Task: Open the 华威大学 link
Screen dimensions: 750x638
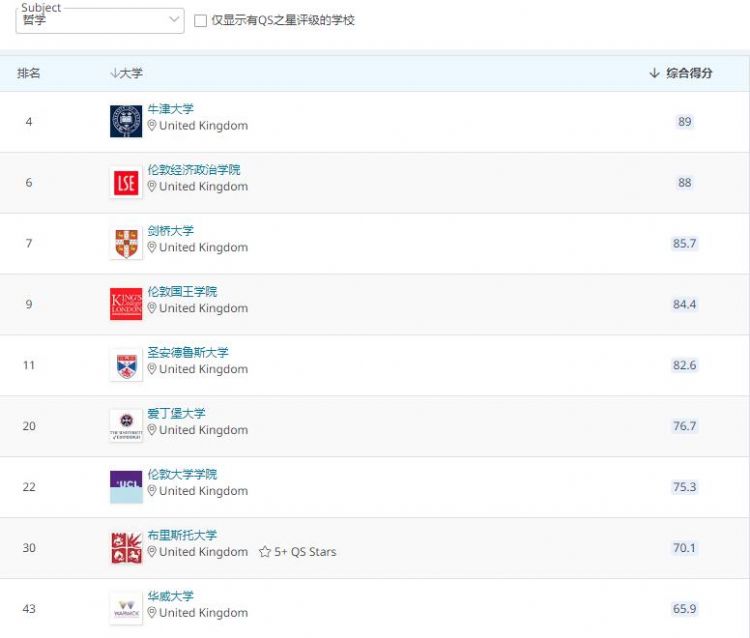Action: (x=171, y=596)
